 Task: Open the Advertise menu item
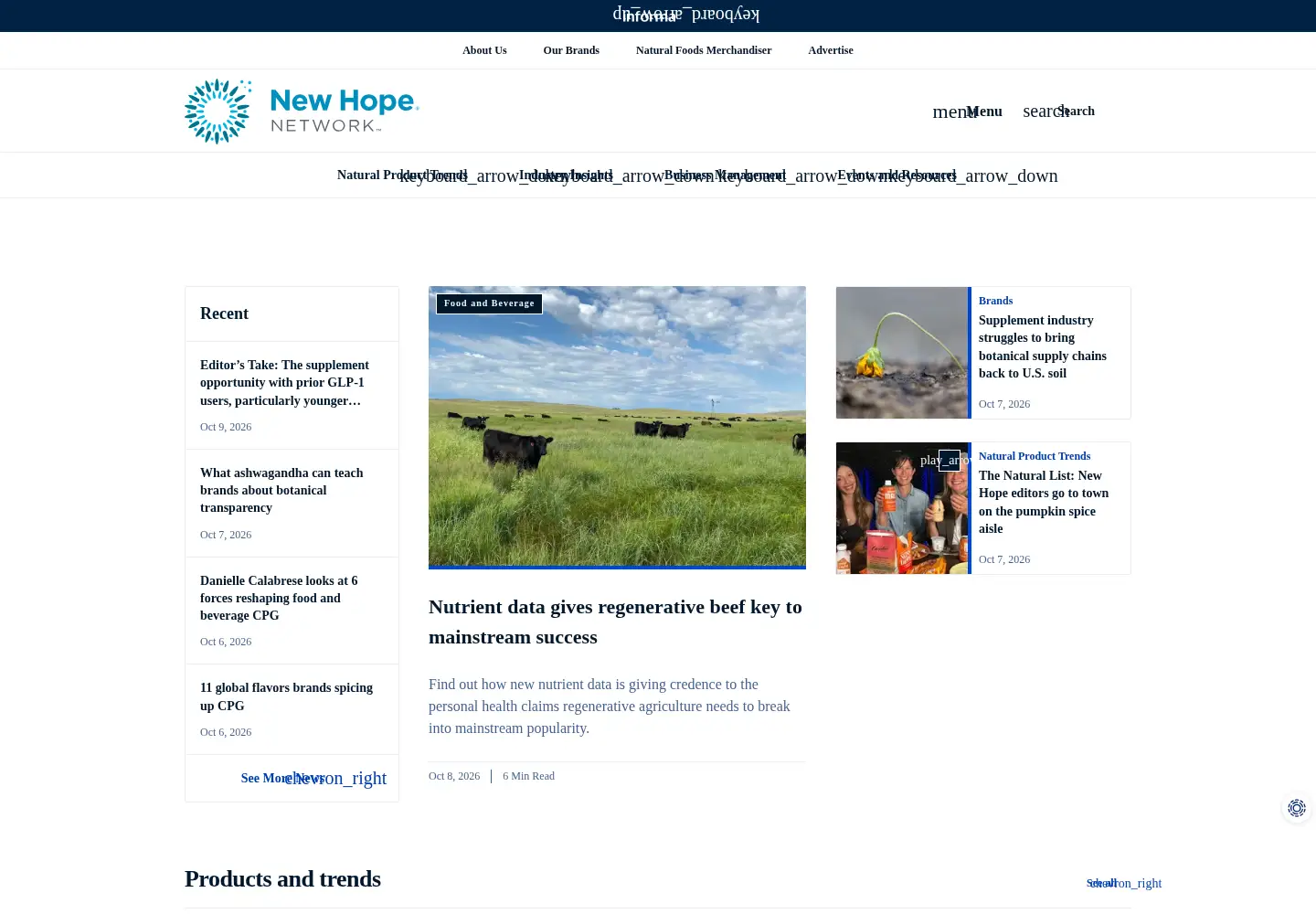831,50
